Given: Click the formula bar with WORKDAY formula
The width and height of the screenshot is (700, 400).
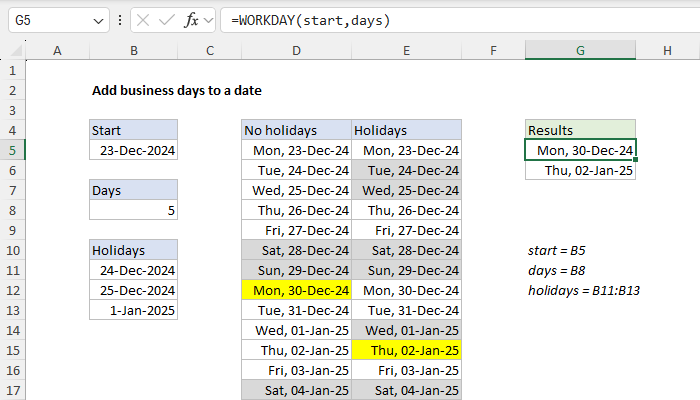Looking at the screenshot, I should point(460,21).
